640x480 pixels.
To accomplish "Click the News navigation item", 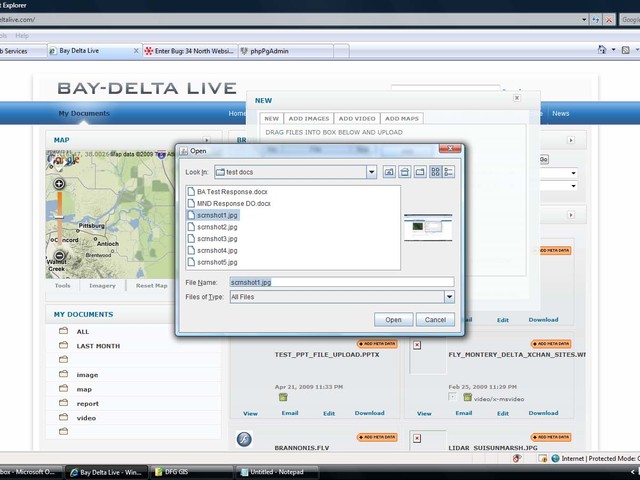I will [x=560, y=113].
